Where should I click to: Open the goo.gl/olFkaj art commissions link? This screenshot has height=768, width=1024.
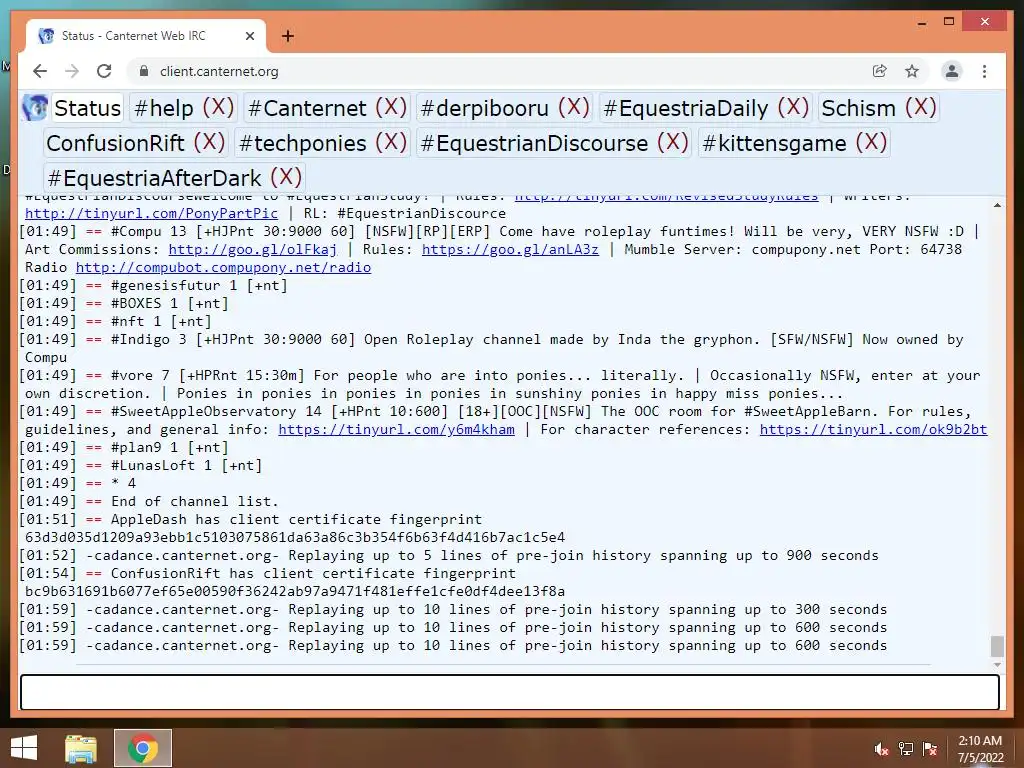[253, 249]
